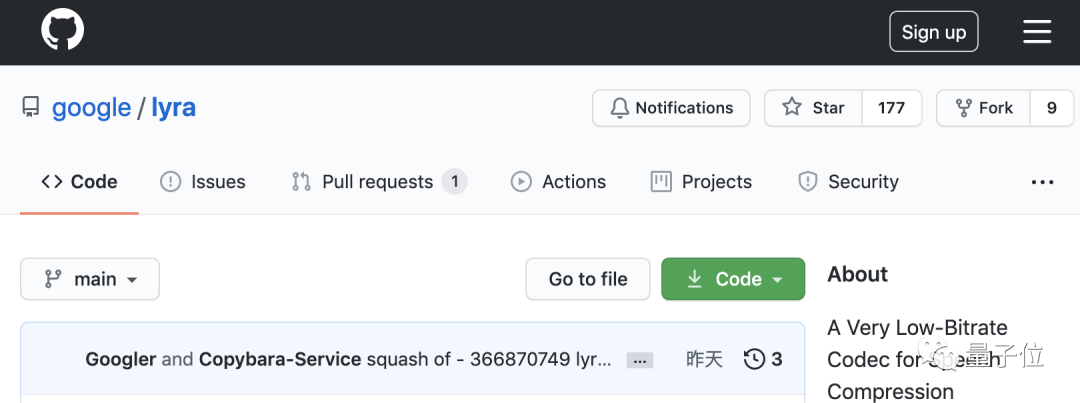
Task: Open the Security tab
Action: [x=848, y=182]
